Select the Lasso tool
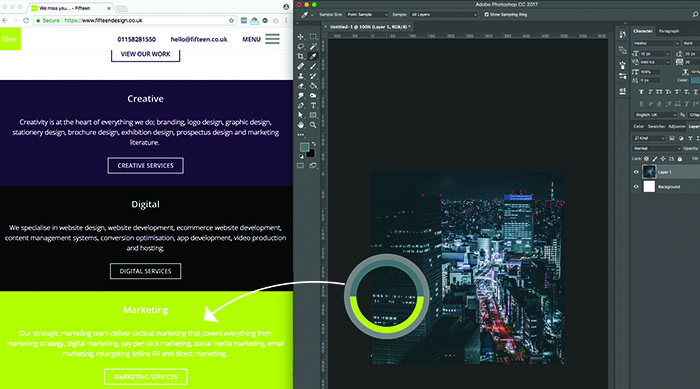Viewport: 700px width, 389px height. [x=301, y=46]
